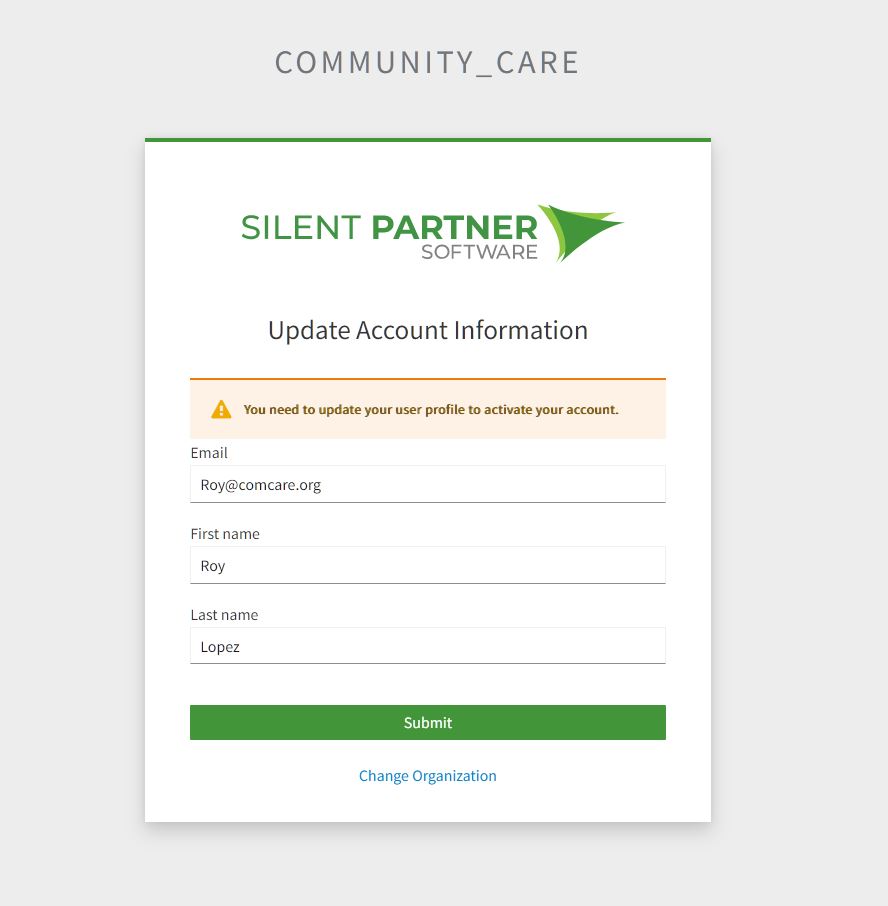This screenshot has width=888, height=906.
Task: Click the text Roy@comcare.org
Action: [261, 485]
